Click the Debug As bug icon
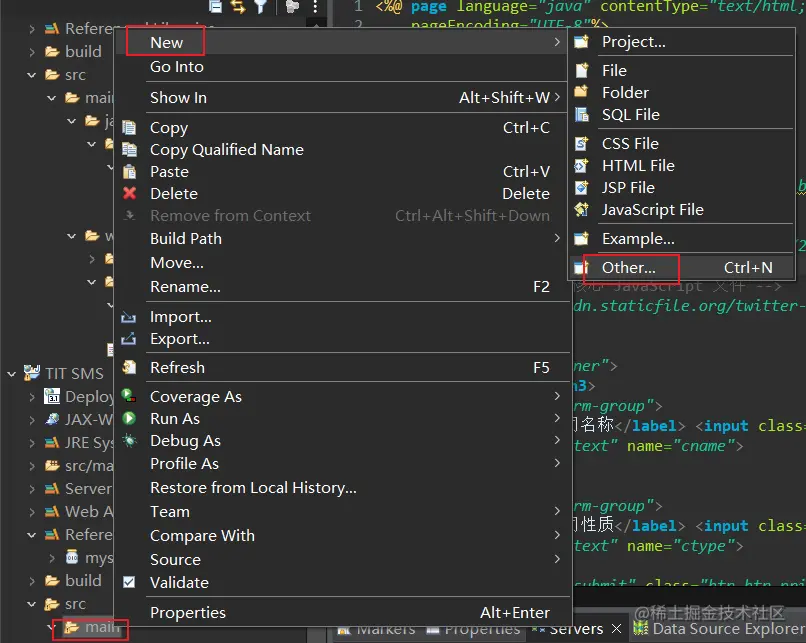Viewport: 806px width, 643px height. (129, 441)
